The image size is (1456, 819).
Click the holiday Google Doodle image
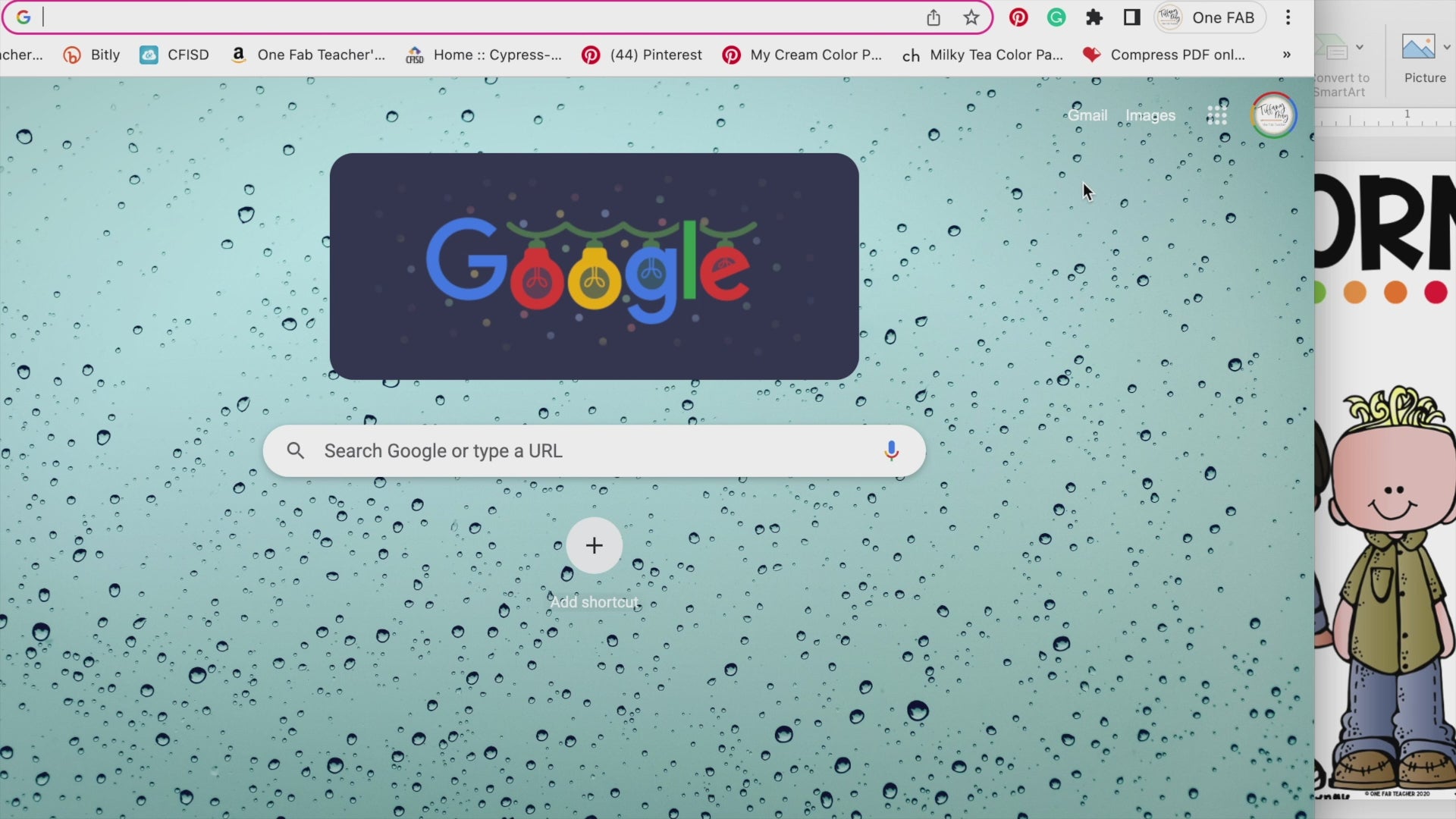594,266
